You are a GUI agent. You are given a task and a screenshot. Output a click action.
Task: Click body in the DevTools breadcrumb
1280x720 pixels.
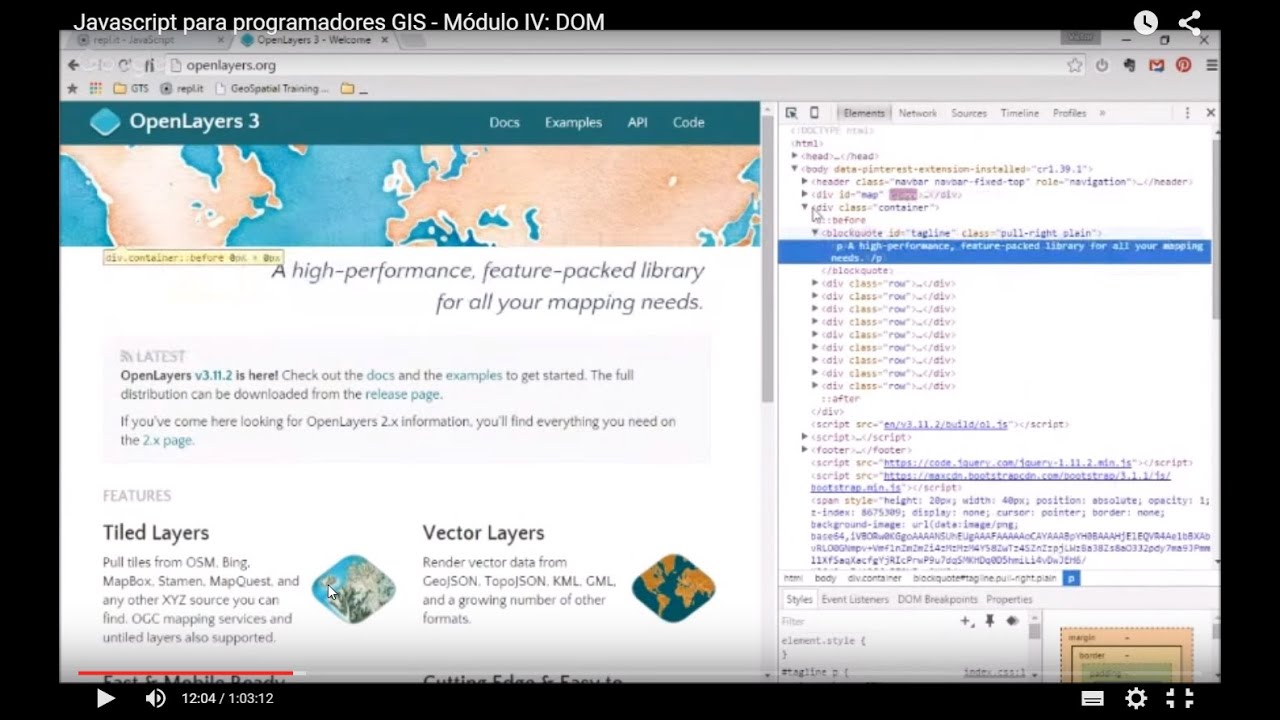[825, 578]
